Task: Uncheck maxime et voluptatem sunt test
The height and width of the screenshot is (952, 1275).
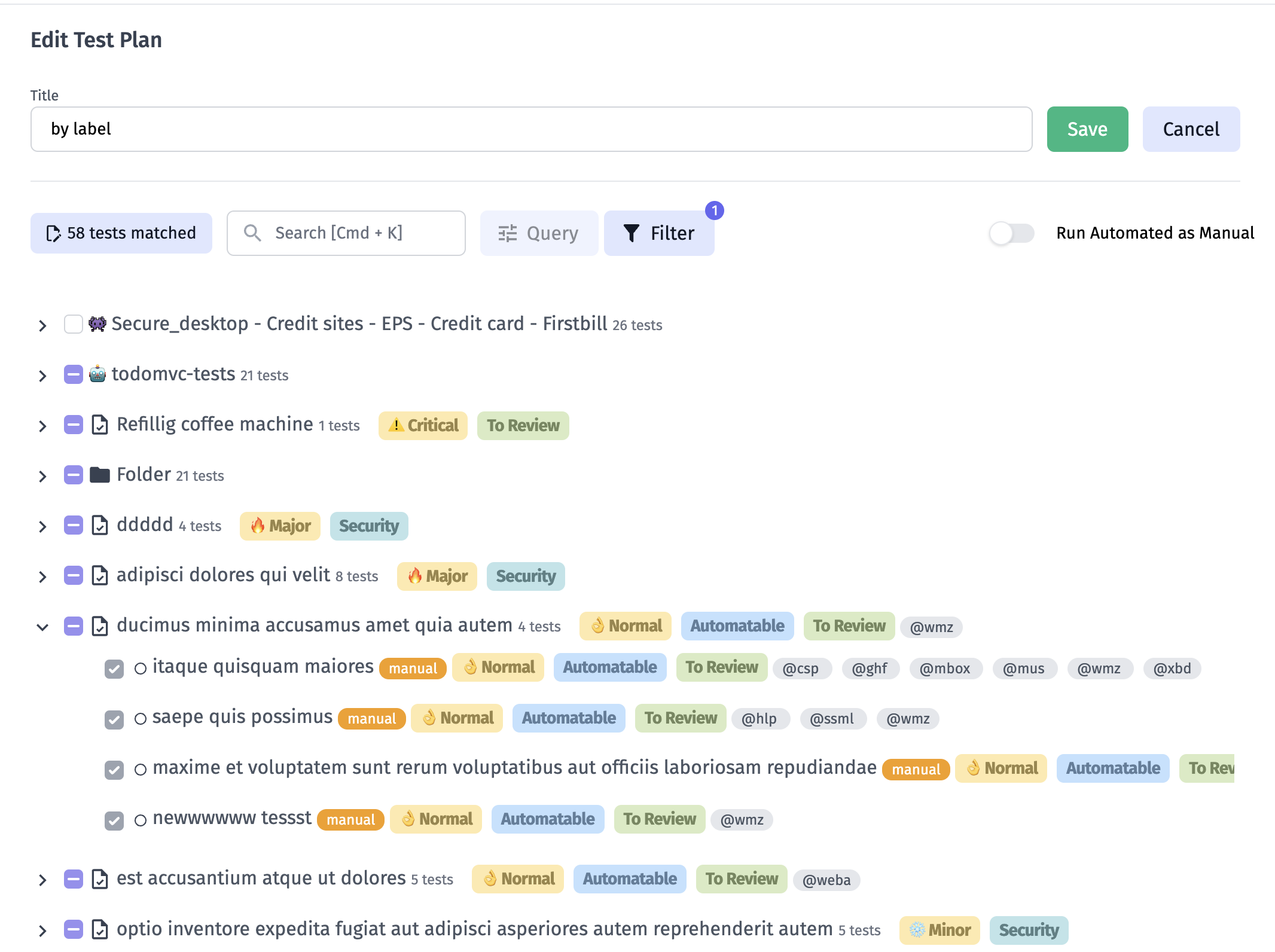Action: 114,770
